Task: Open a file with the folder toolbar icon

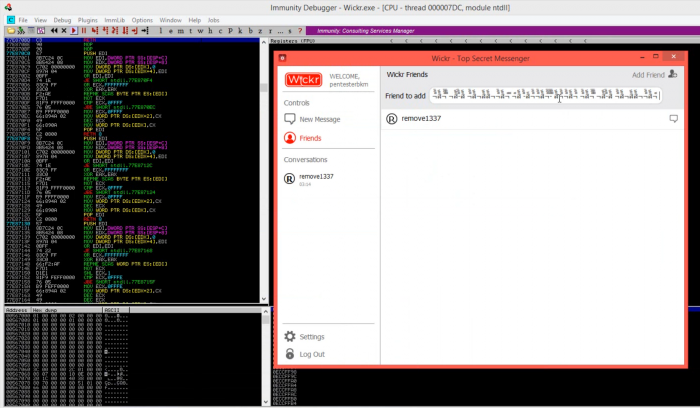Action: (x=11, y=30)
